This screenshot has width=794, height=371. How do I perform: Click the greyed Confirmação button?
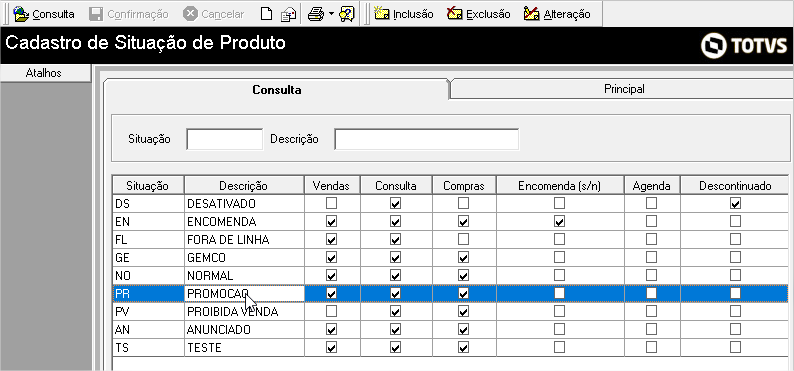(128, 14)
